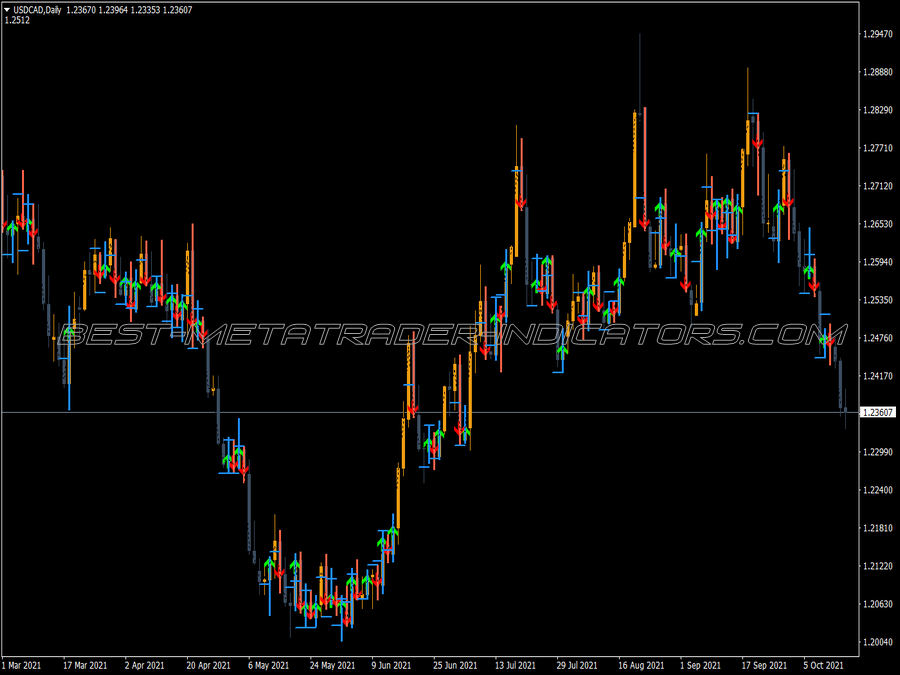Click date label 13 Jul 2021
This screenshot has height=675, width=900.
(515, 666)
